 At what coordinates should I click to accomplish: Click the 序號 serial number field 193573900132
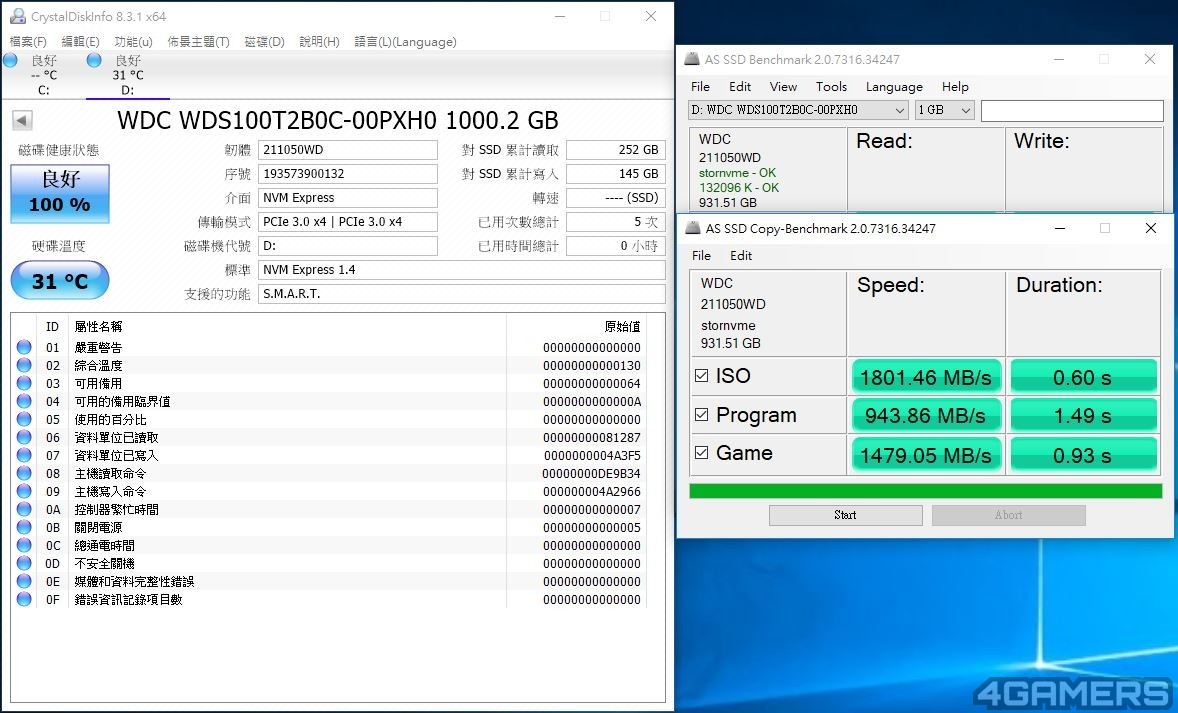[348, 174]
